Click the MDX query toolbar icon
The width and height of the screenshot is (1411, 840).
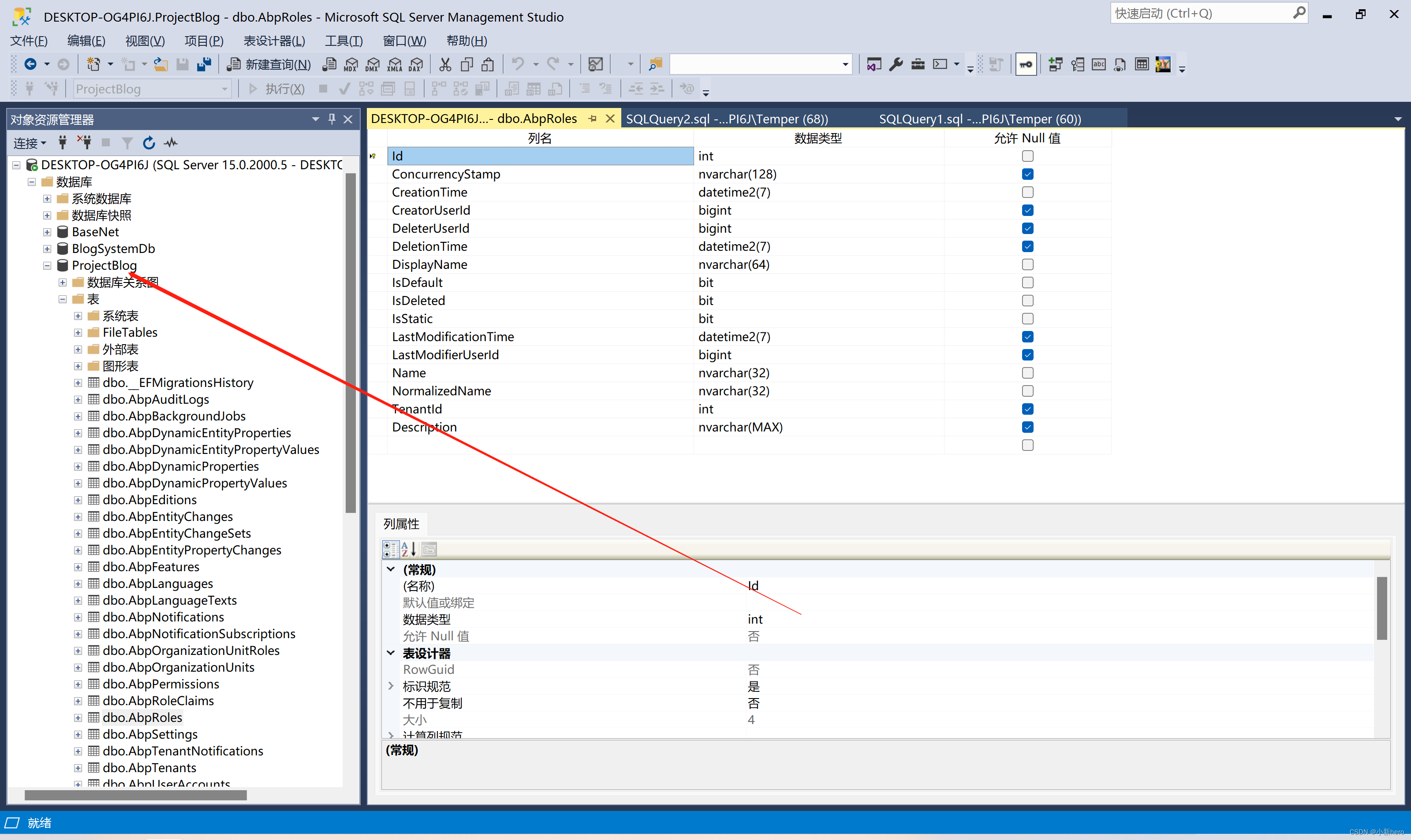351,64
